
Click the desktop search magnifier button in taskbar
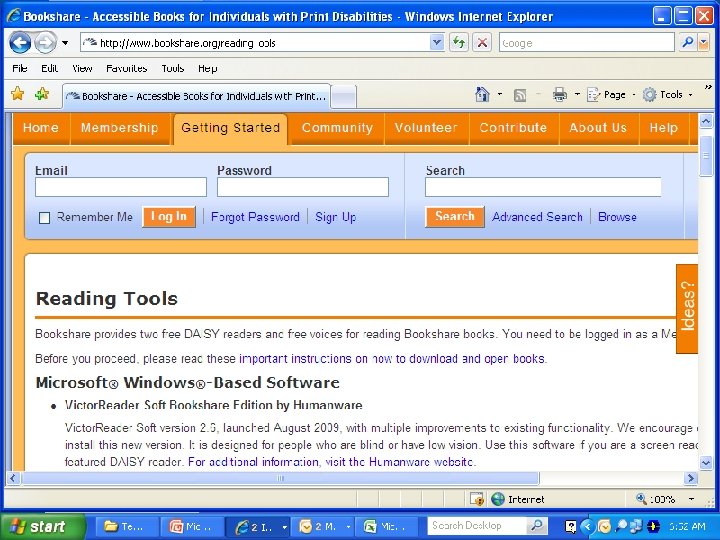pos(536,526)
